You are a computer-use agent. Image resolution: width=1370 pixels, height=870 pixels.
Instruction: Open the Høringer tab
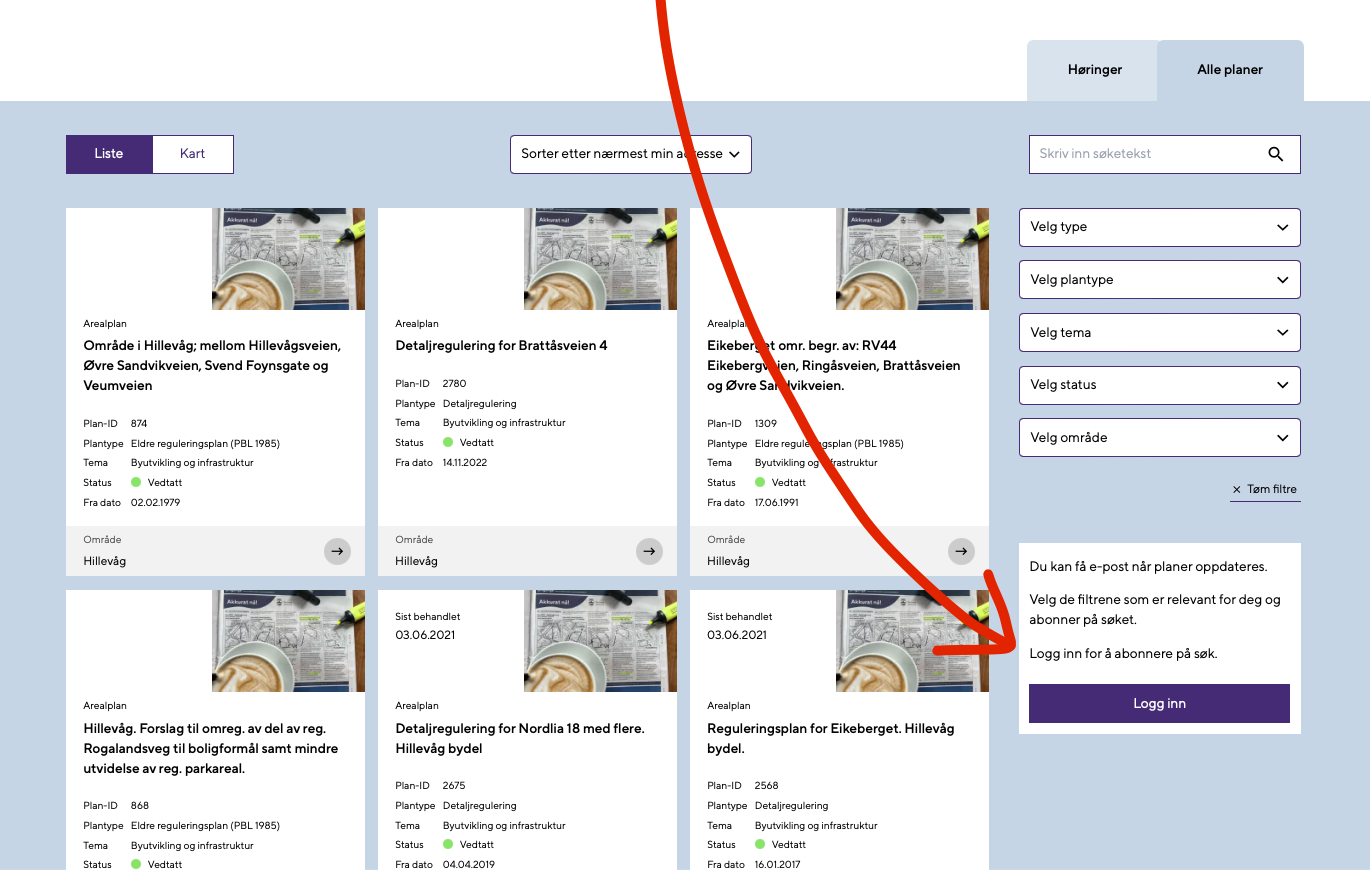[x=1094, y=70]
